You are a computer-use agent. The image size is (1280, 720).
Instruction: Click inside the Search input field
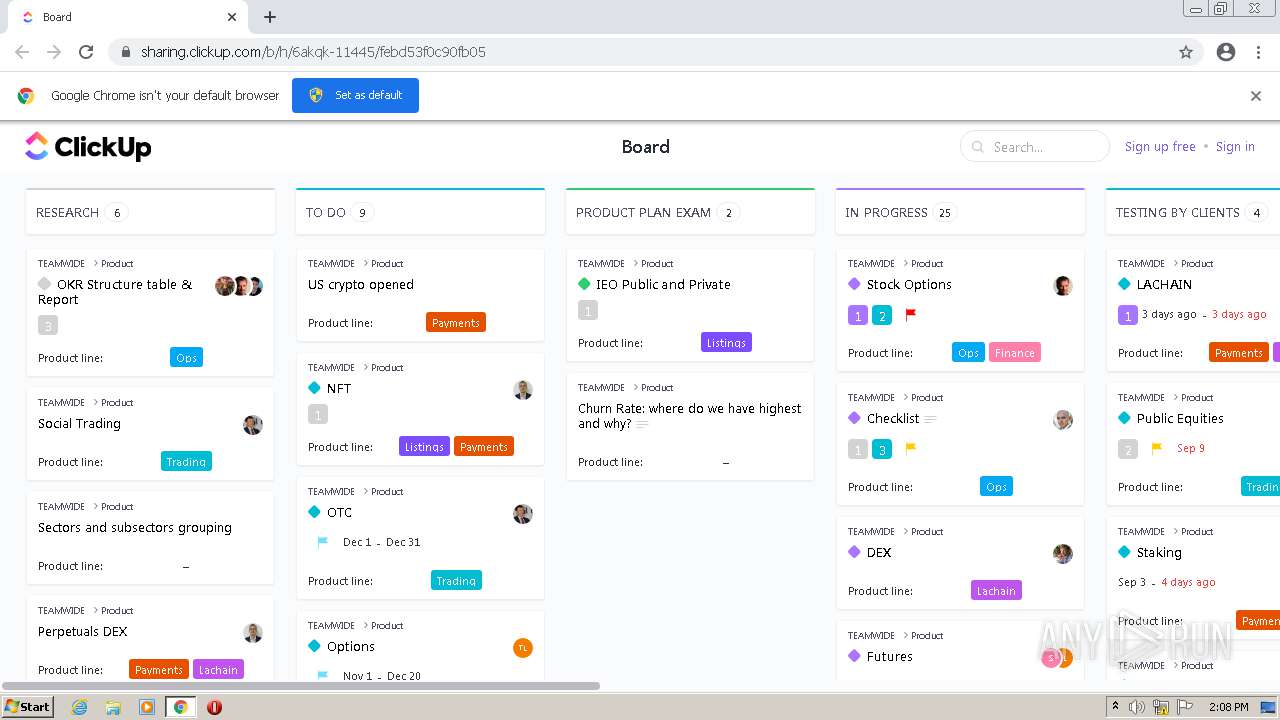1035,146
